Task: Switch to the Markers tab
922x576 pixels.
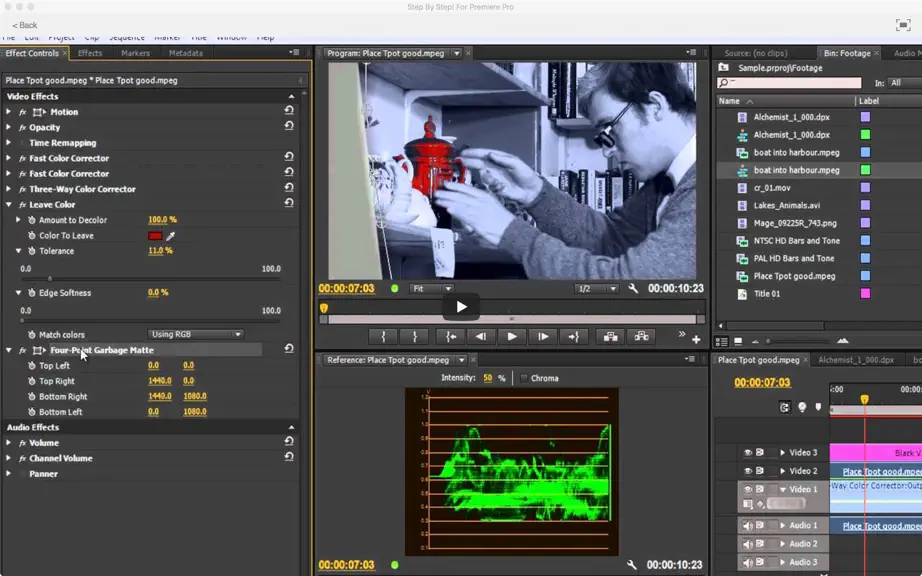Action: (135, 53)
